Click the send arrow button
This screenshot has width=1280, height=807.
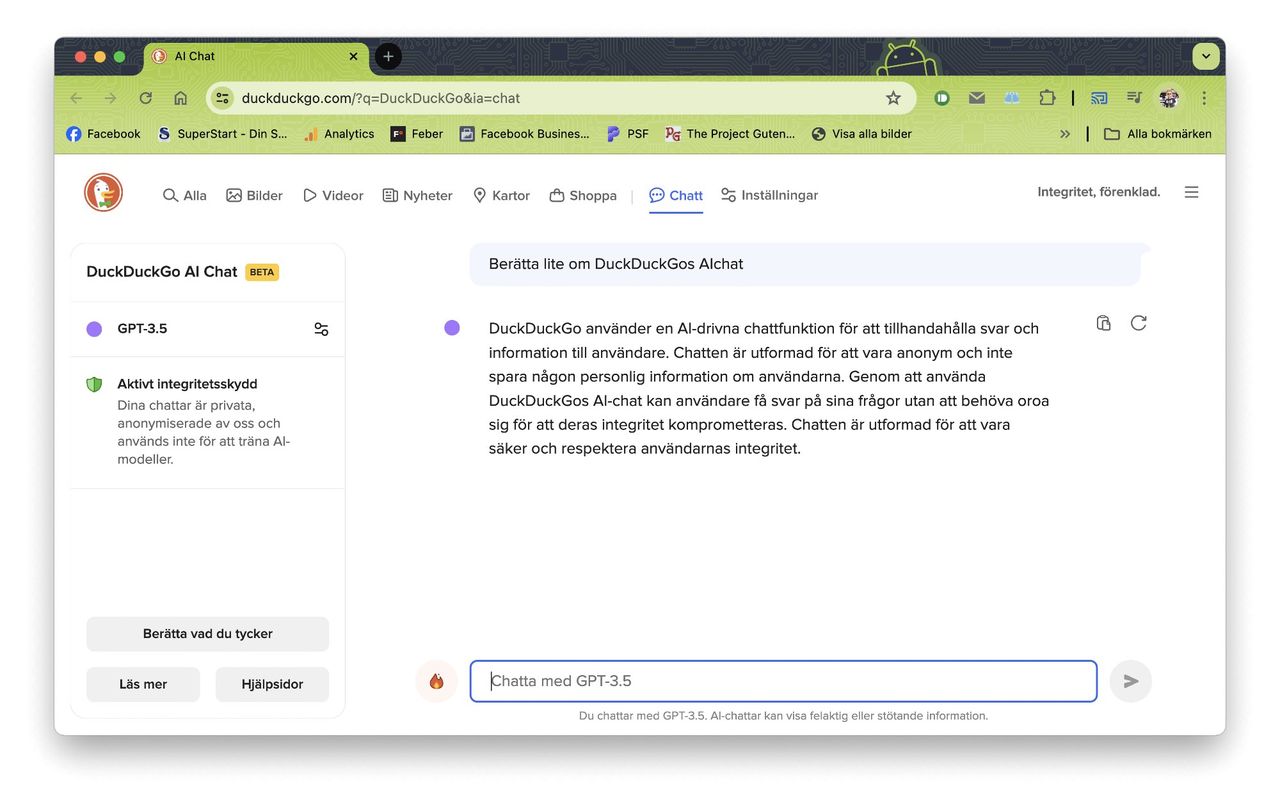click(x=1130, y=681)
